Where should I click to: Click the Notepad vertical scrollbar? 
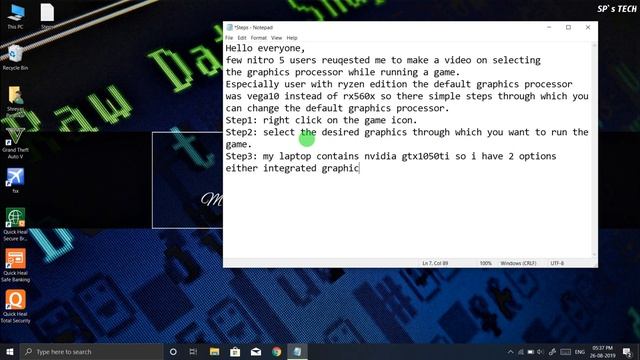(594, 150)
